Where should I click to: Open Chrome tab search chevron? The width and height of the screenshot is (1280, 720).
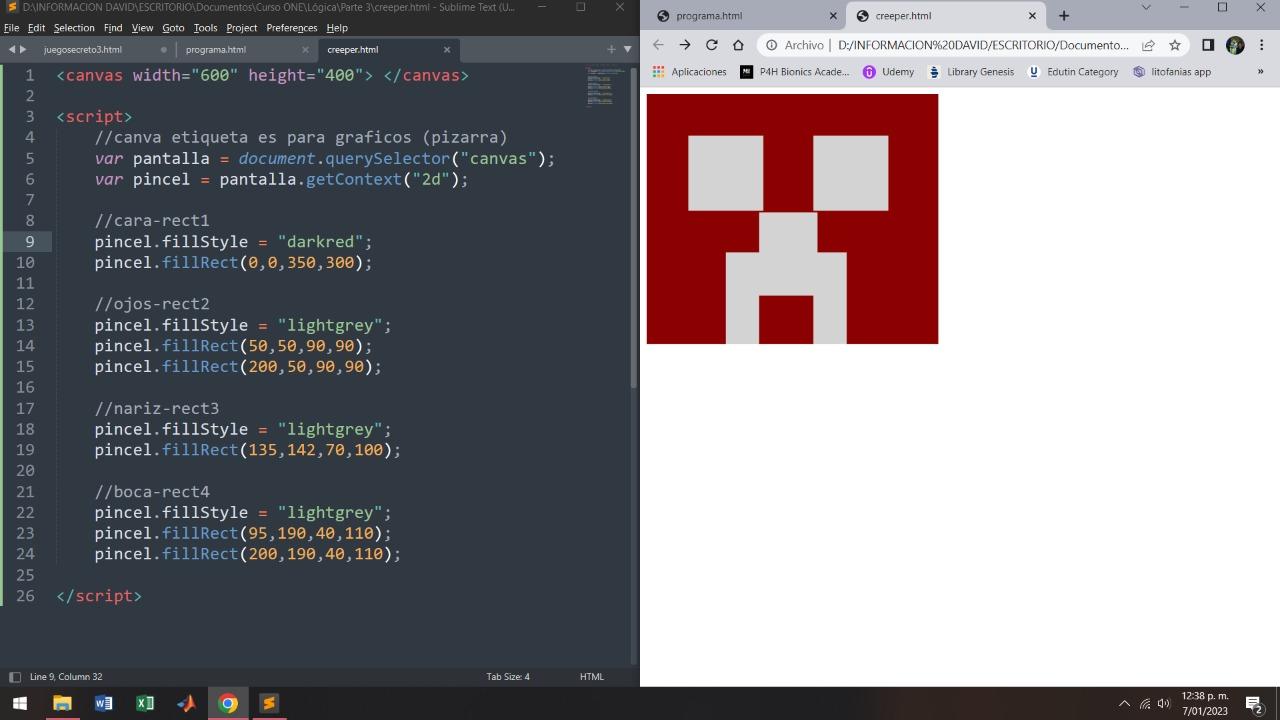coord(1146,8)
